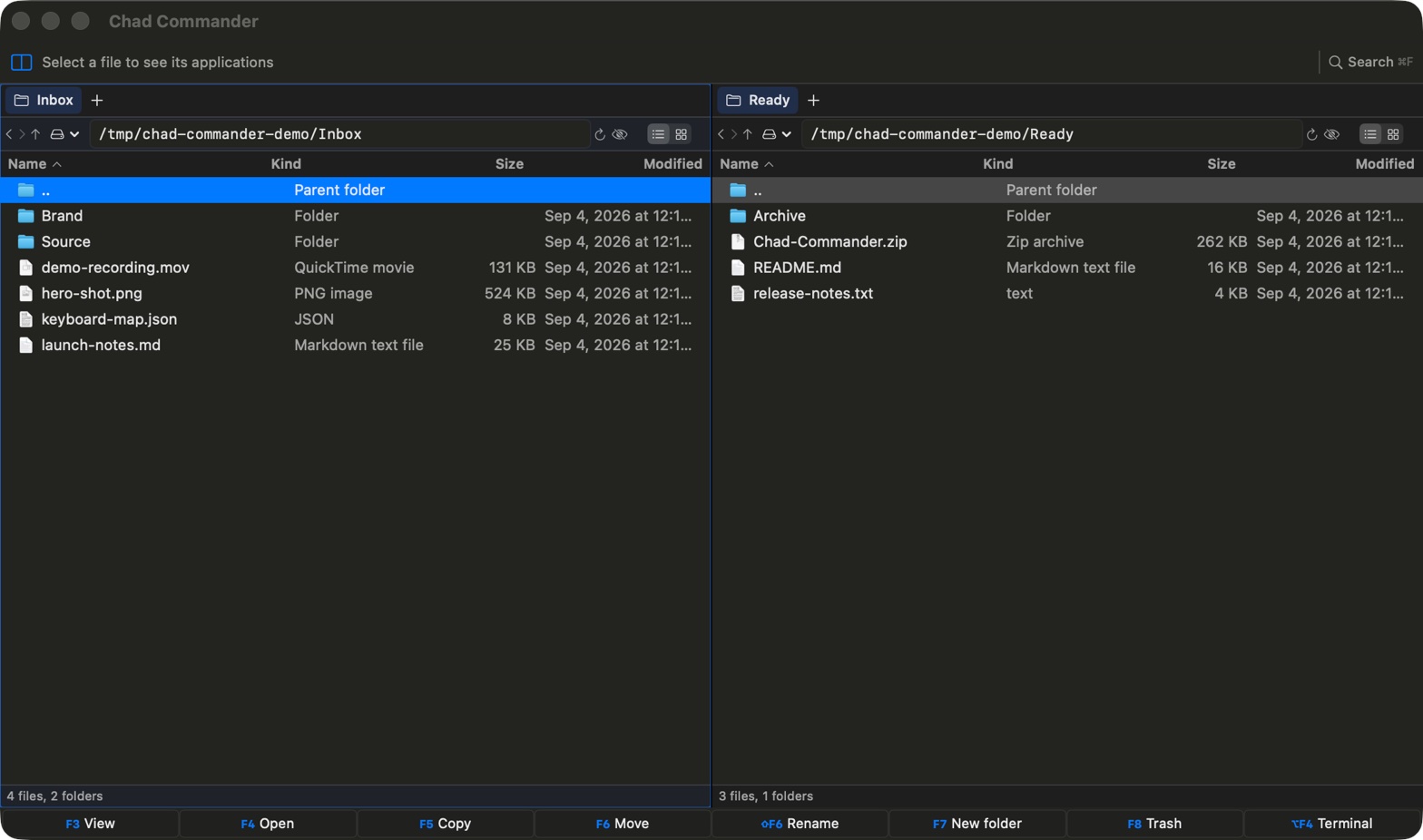Select the Archive folder
1423x840 pixels.
click(1067, 216)
